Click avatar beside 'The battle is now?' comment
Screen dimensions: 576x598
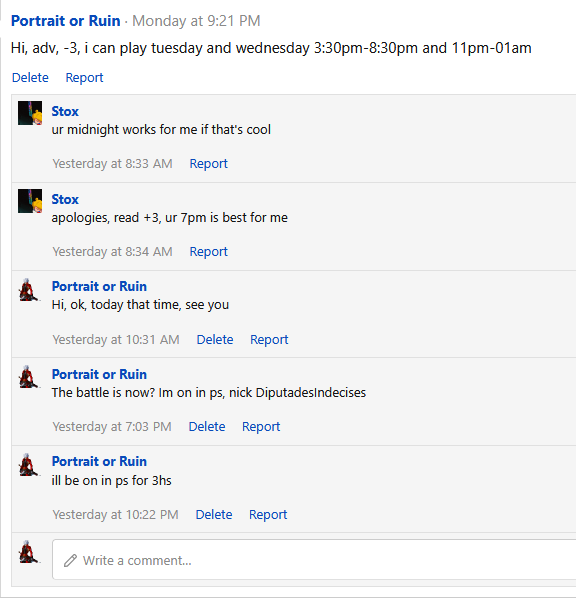pyautogui.click(x=29, y=377)
